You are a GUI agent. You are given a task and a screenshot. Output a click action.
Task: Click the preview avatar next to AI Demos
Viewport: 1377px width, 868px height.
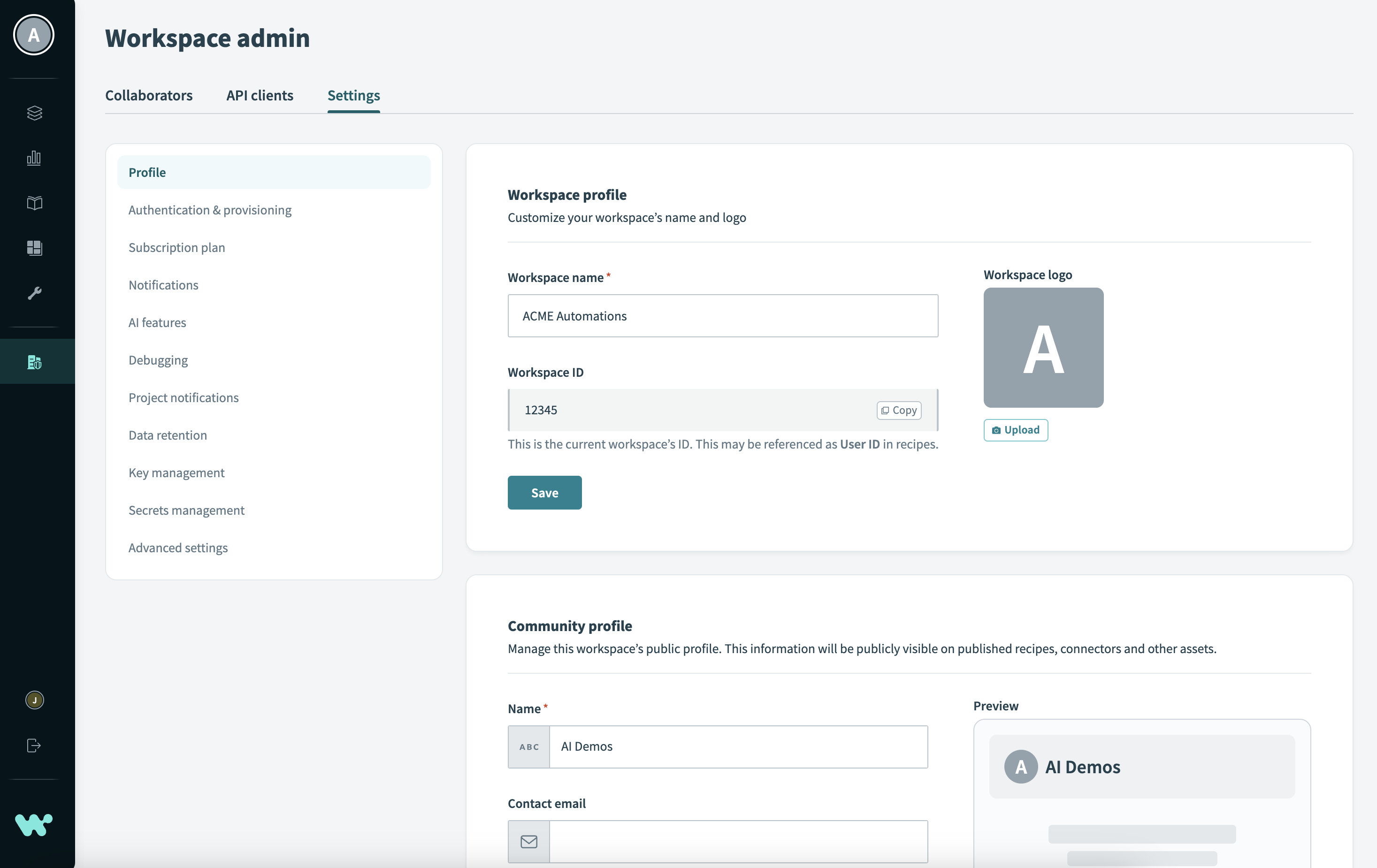[1021, 767]
